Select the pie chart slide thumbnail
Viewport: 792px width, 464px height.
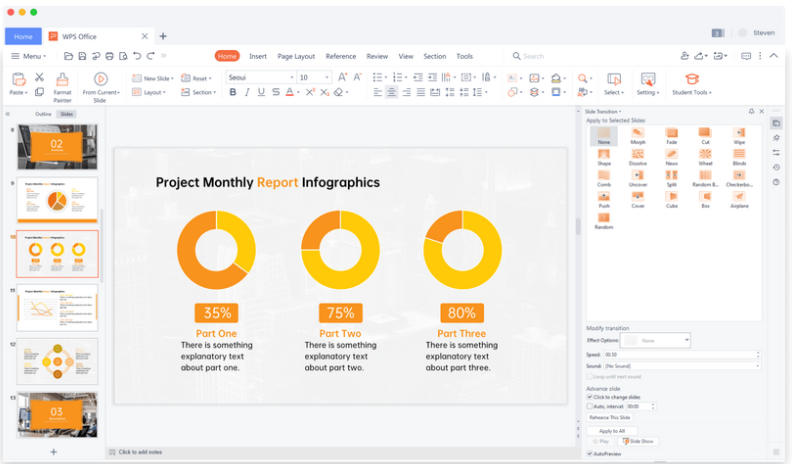coord(58,201)
